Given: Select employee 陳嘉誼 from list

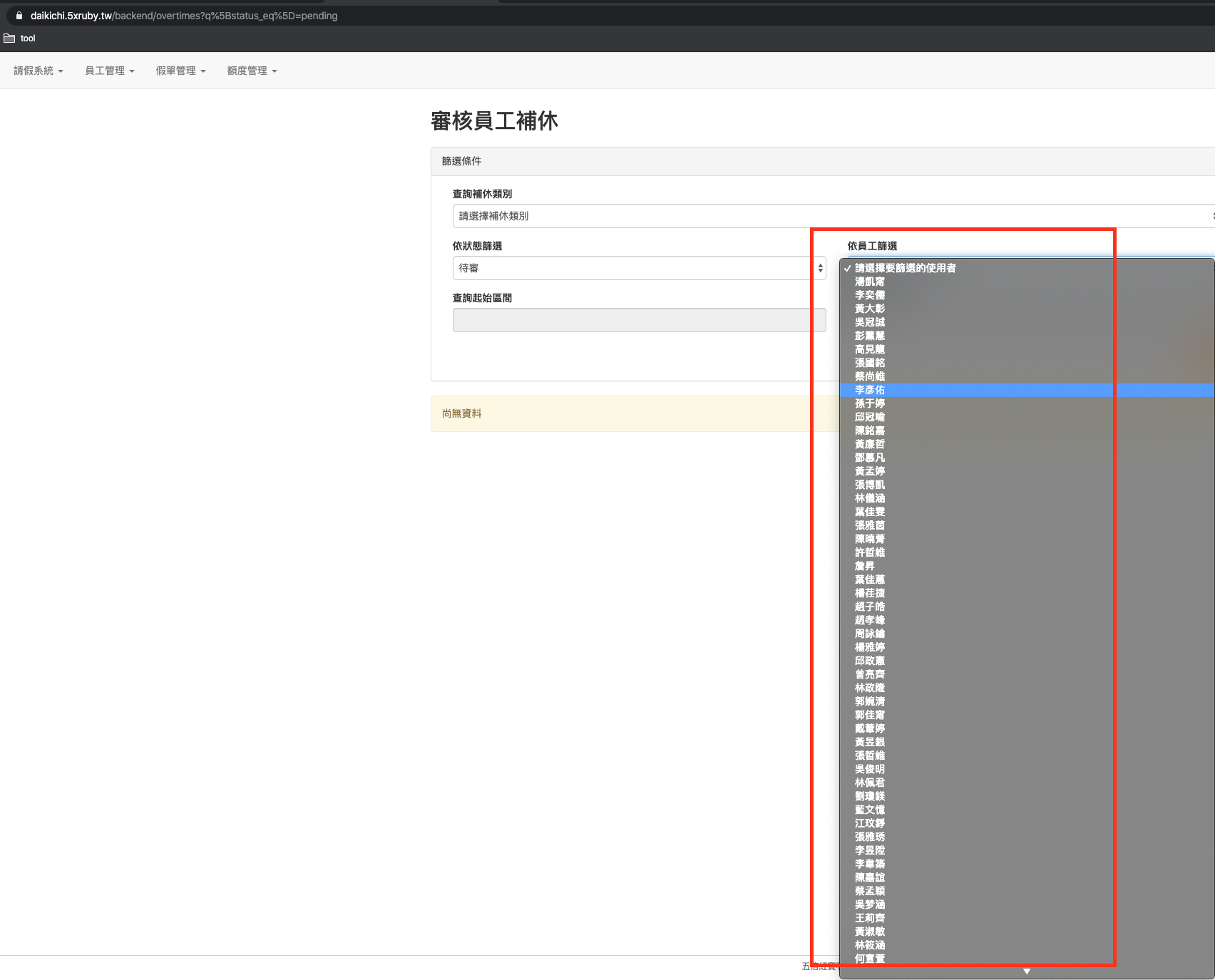Looking at the screenshot, I should point(1027,877).
